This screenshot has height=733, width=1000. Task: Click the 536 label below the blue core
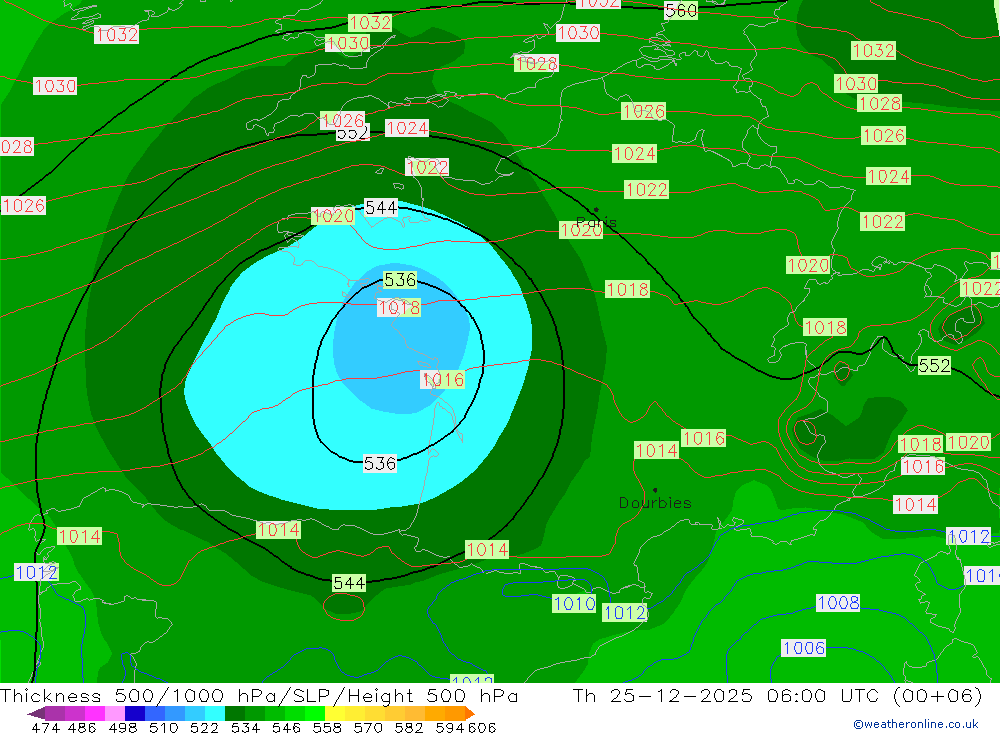tap(379, 463)
